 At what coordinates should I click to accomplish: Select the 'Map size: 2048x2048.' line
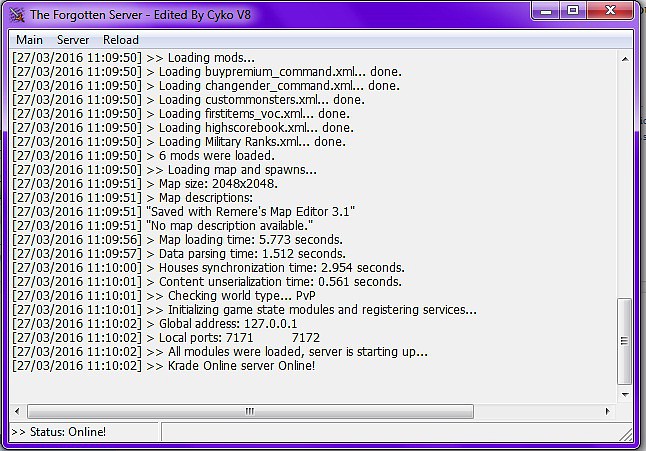(x=145, y=184)
